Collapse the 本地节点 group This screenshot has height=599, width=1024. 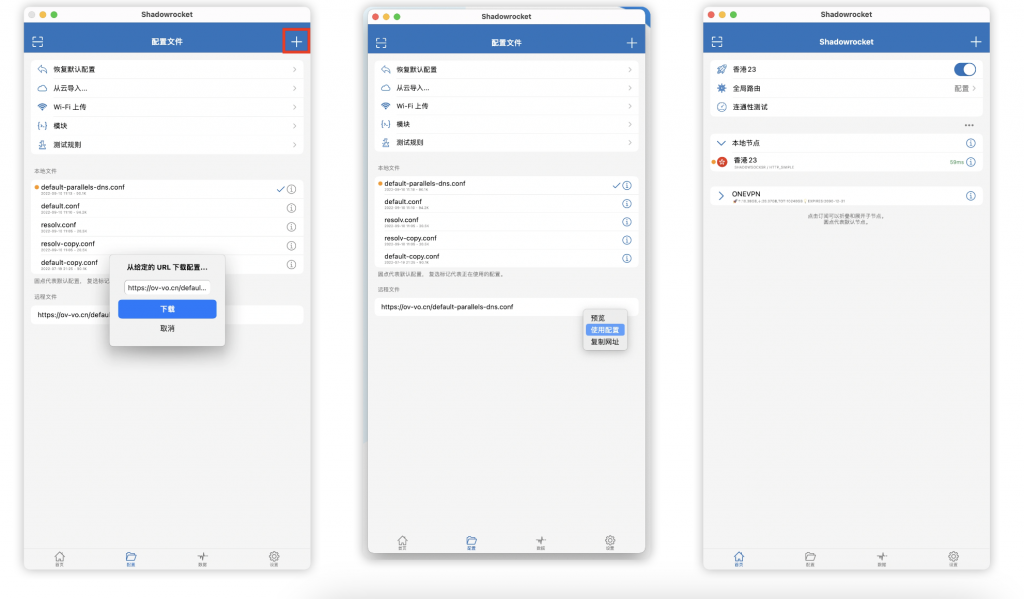click(x=721, y=143)
